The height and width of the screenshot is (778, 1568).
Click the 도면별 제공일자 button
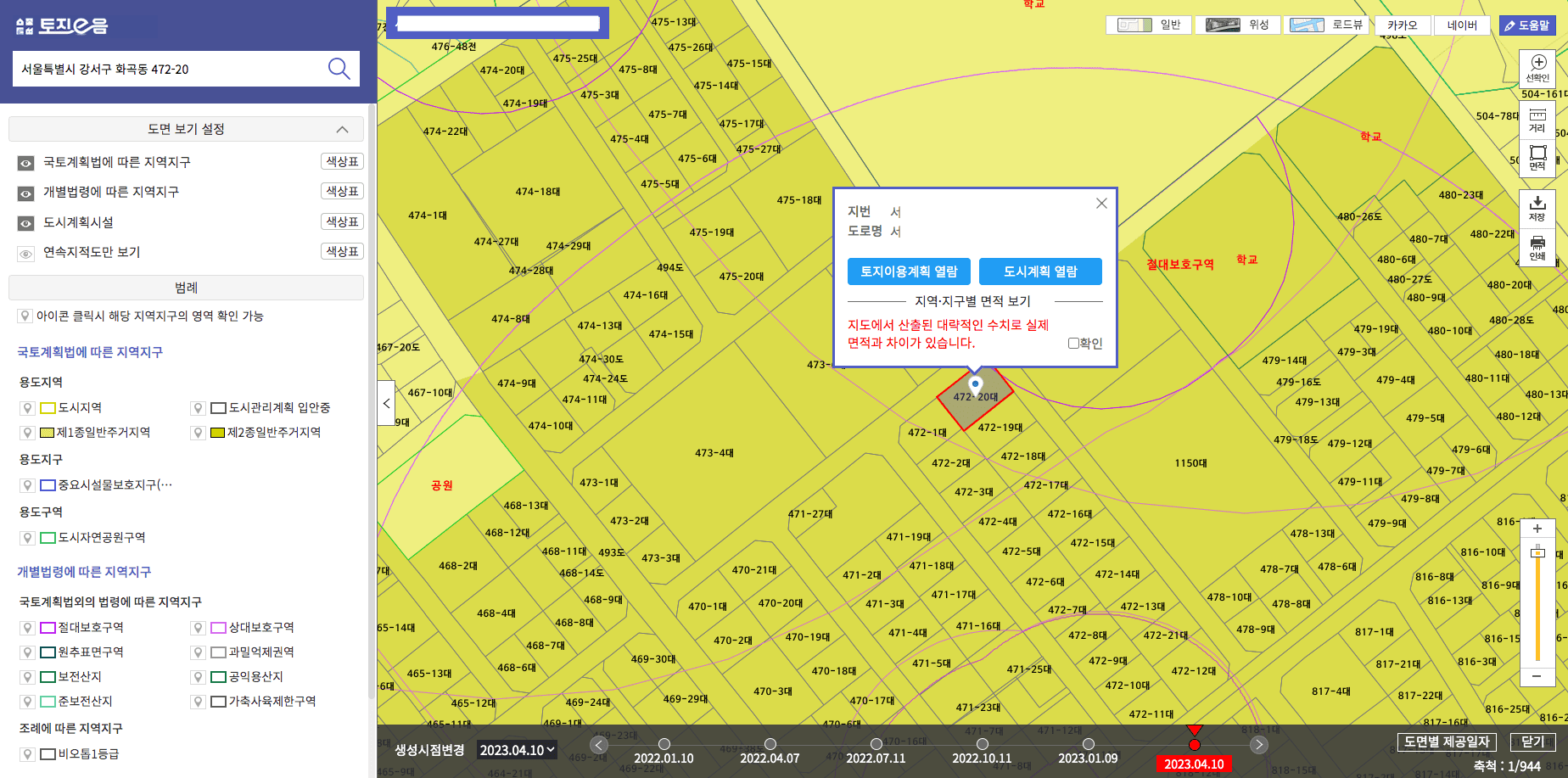click(1447, 742)
